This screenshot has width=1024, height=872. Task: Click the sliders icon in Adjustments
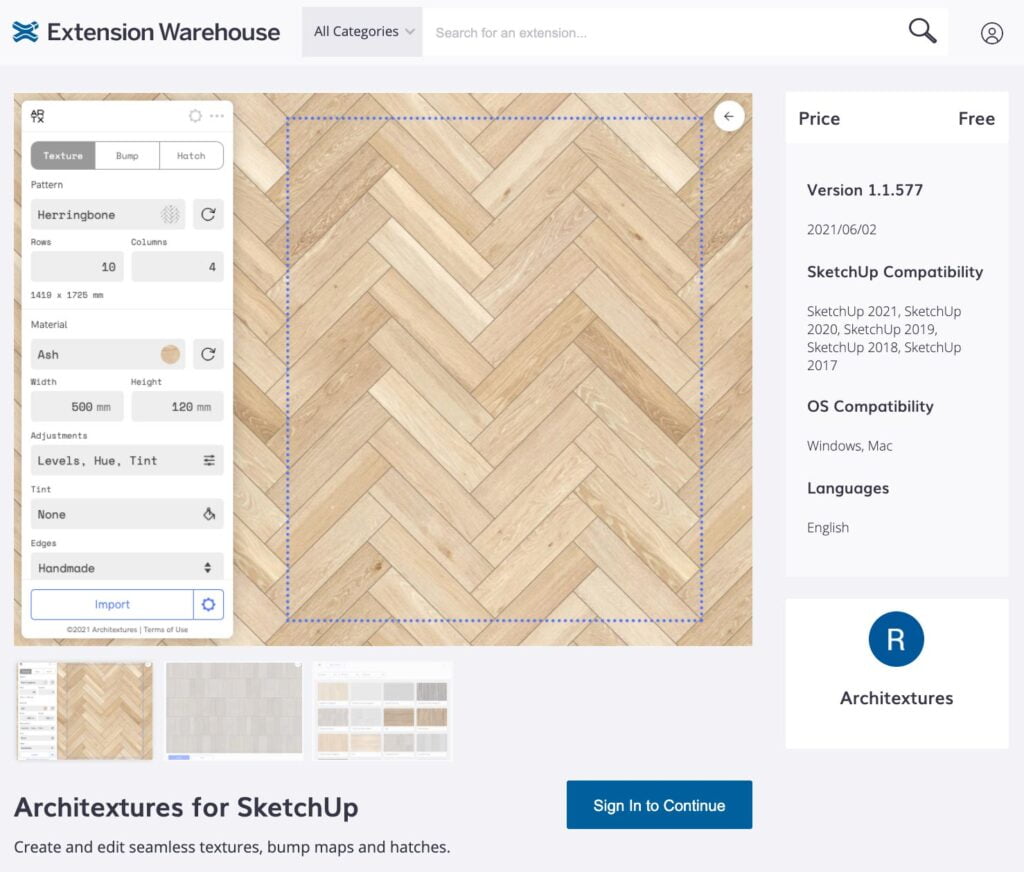209,460
